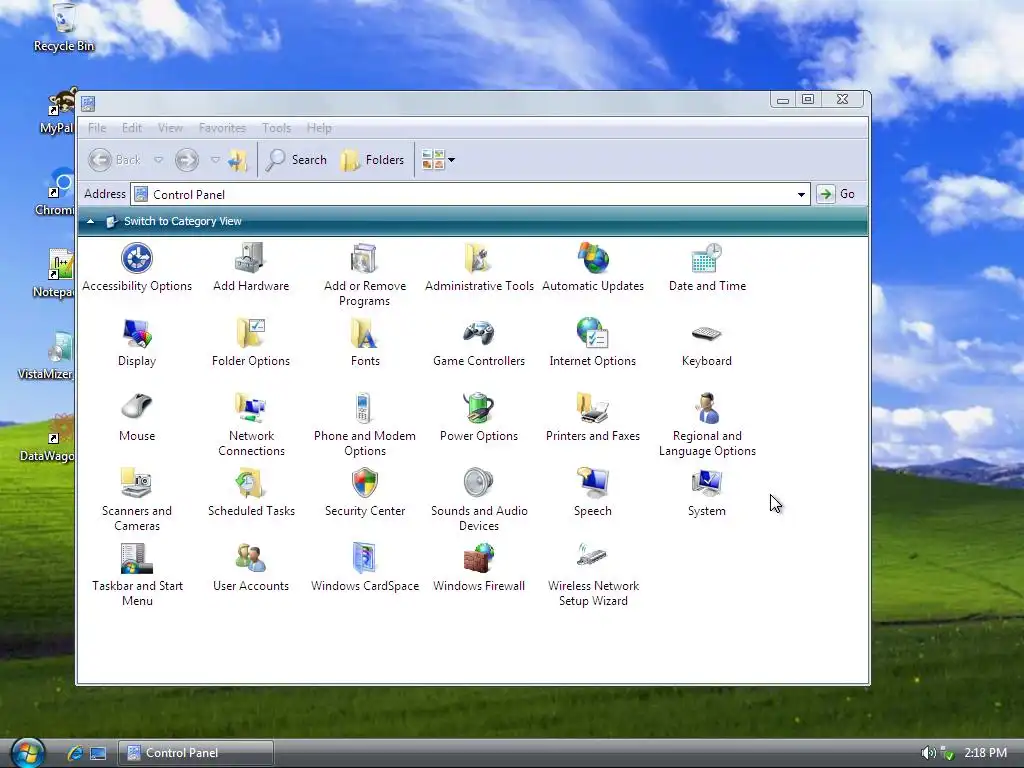This screenshot has height=768, width=1024.
Task: Select Security Center icon
Action: pyautogui.click(x=364, y=492)
